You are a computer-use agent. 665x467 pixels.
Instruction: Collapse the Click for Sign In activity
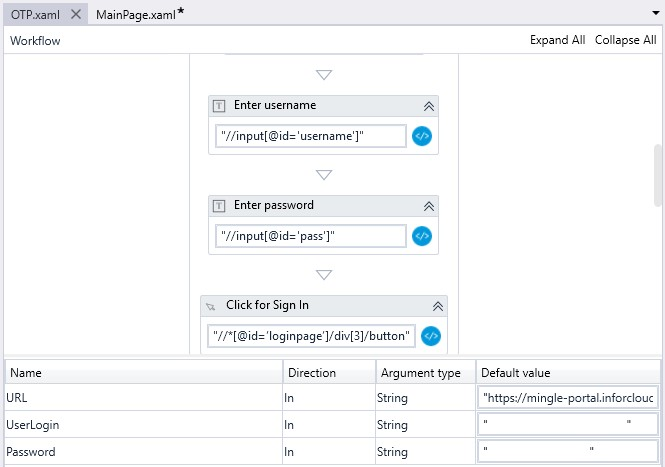coord(437,306)
